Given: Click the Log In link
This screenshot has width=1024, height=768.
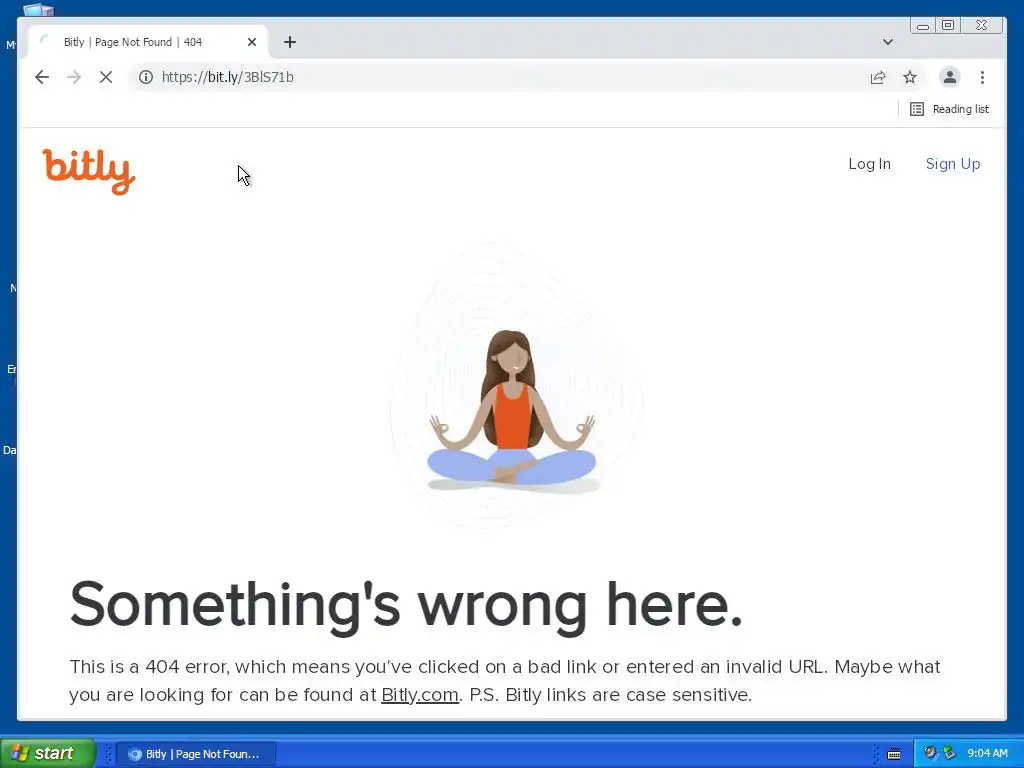Looking at the screenshot, I should (x=869, y=164).
